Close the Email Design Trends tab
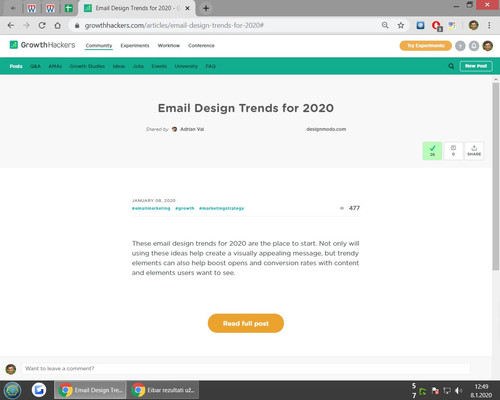Screen dimensions: 500x400 188,8
